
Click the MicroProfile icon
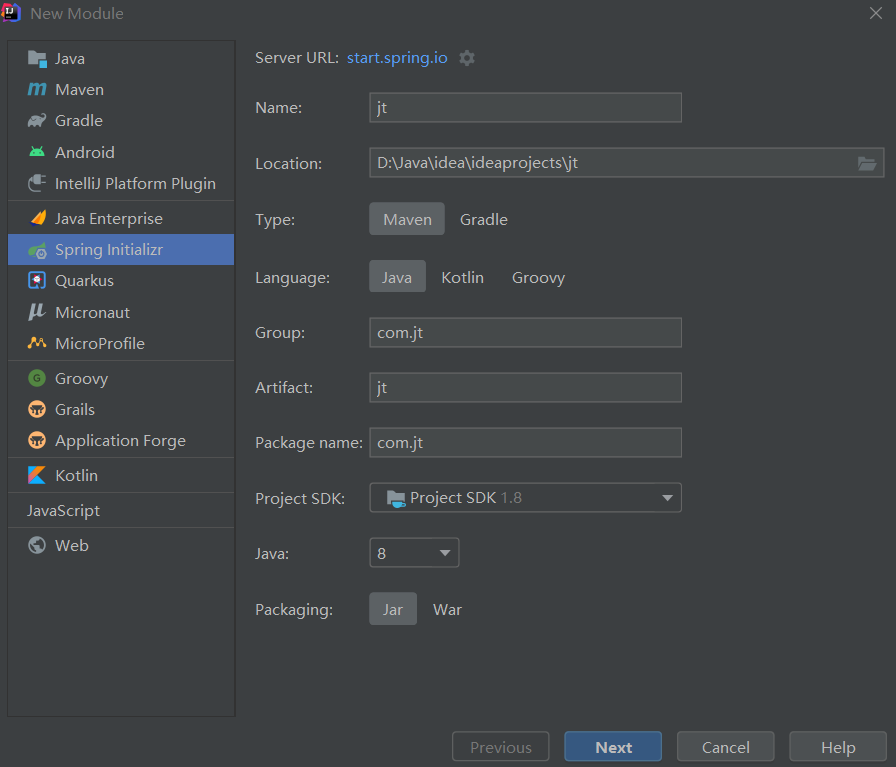pyautogui.click(x=37, y=343)
